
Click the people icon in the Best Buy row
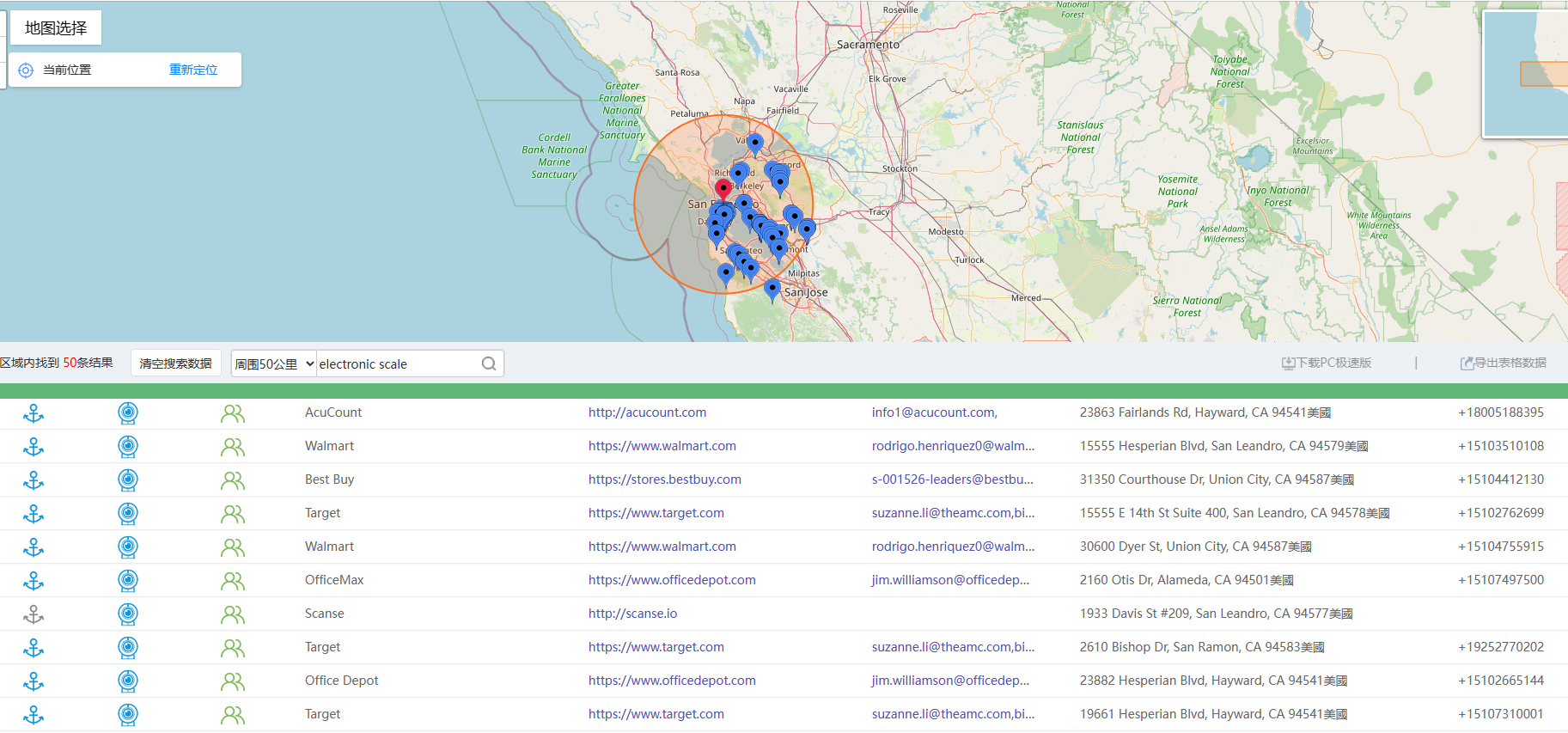233,480
